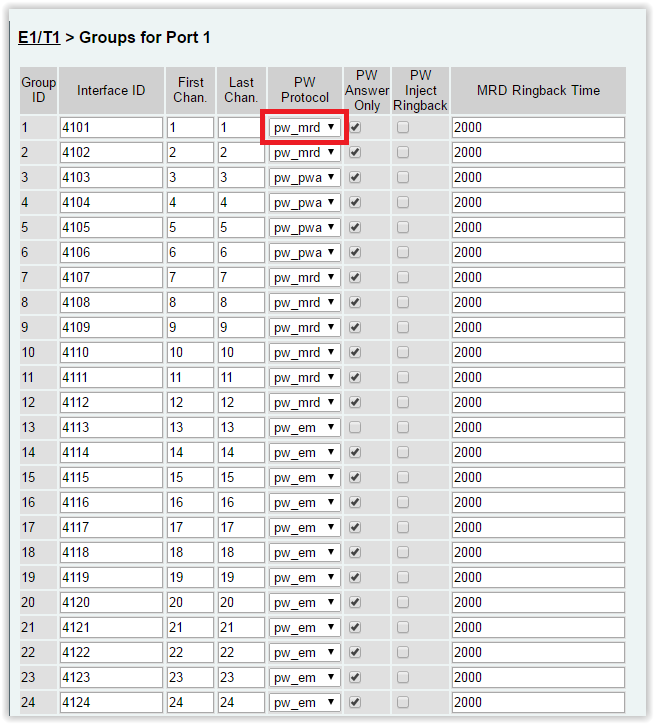This screenshot has width=654, height=724.
Task: Expand PW Protocol dropdown for group 13
Action: point(304,428)
